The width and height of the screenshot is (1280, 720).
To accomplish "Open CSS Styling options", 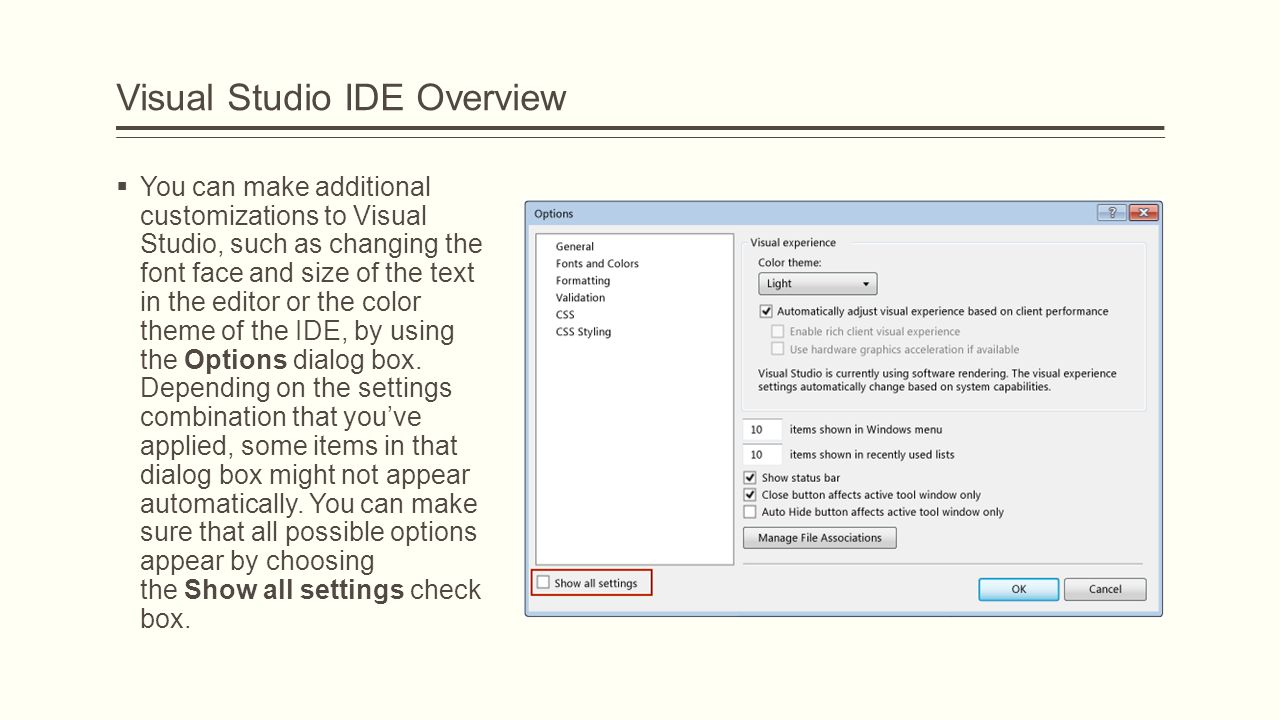I will coord(583,331).
